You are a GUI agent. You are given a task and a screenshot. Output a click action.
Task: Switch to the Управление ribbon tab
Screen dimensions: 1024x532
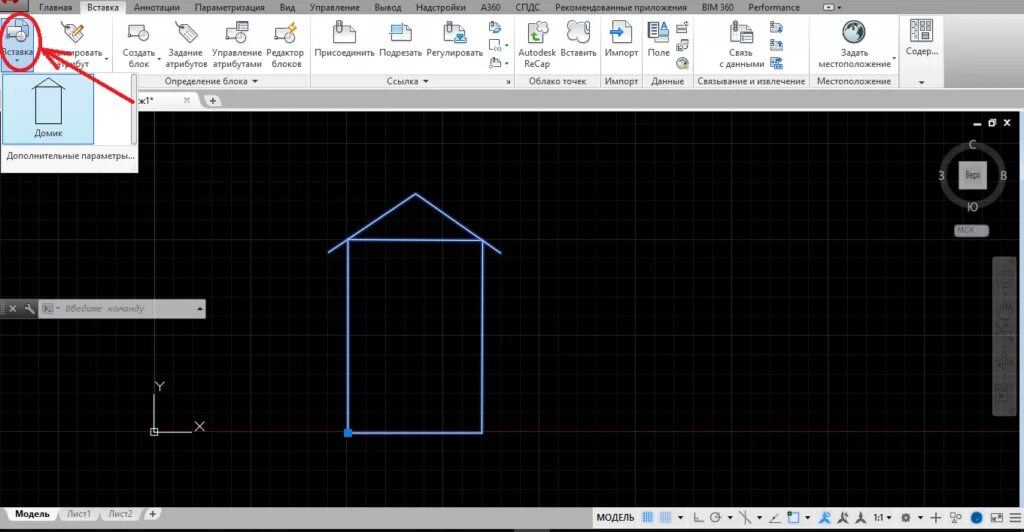tap(334, 7)
